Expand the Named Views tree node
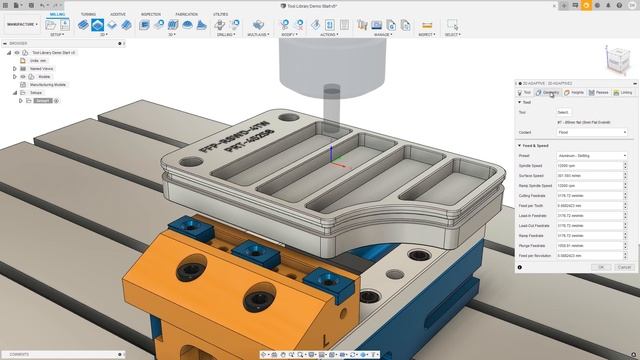The height and width of the screenshot is (360, 640). coord(15,69)
